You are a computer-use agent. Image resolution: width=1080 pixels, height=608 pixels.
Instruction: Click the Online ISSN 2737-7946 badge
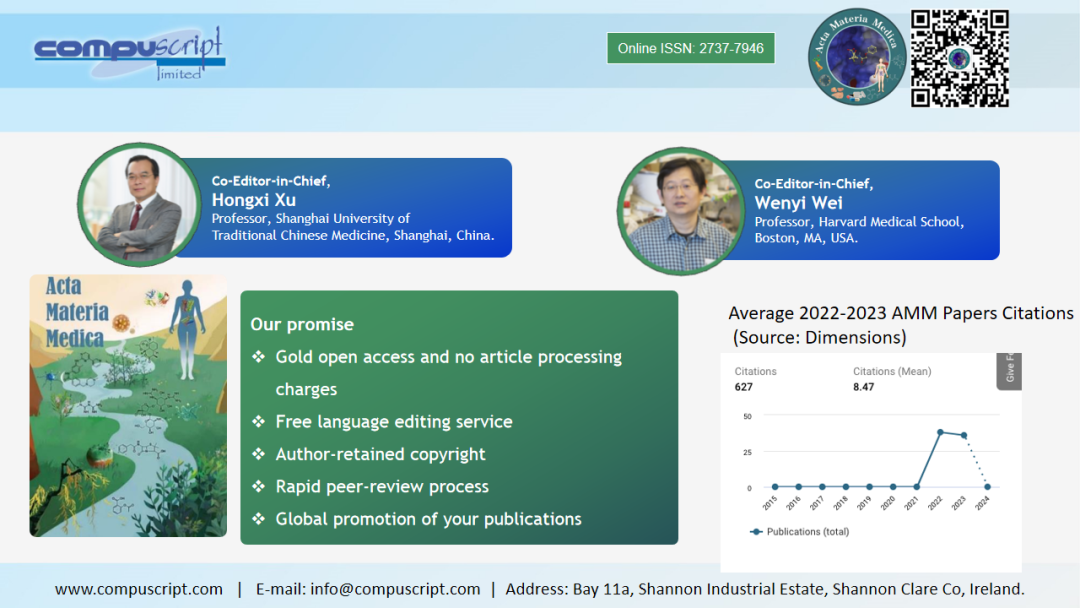[690, 48]
